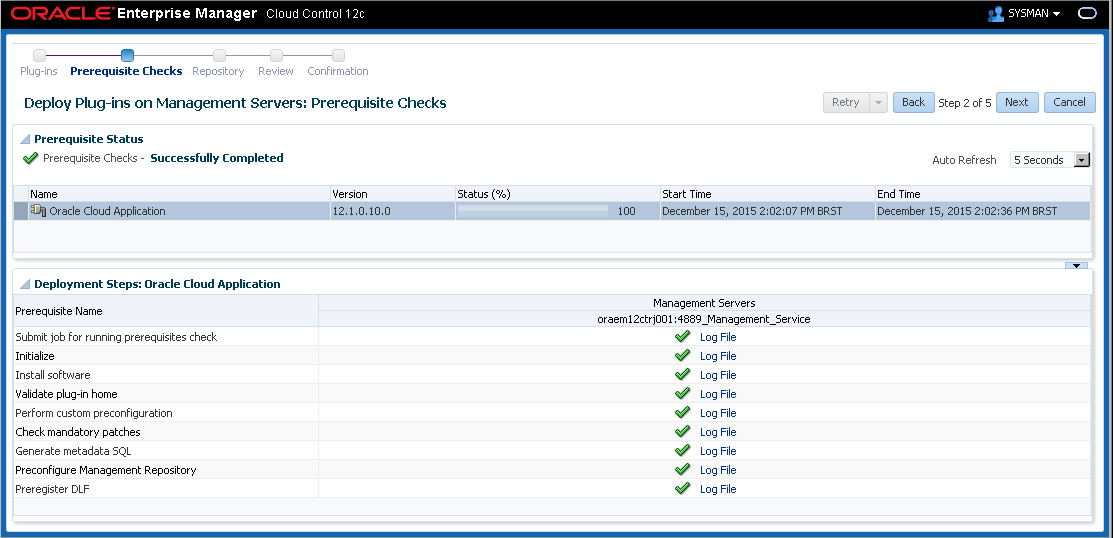Viewport: 1114px width, 538px height.
Task: Click the splitter collapse arrow above Deployment Steps
Action: 1076,265
